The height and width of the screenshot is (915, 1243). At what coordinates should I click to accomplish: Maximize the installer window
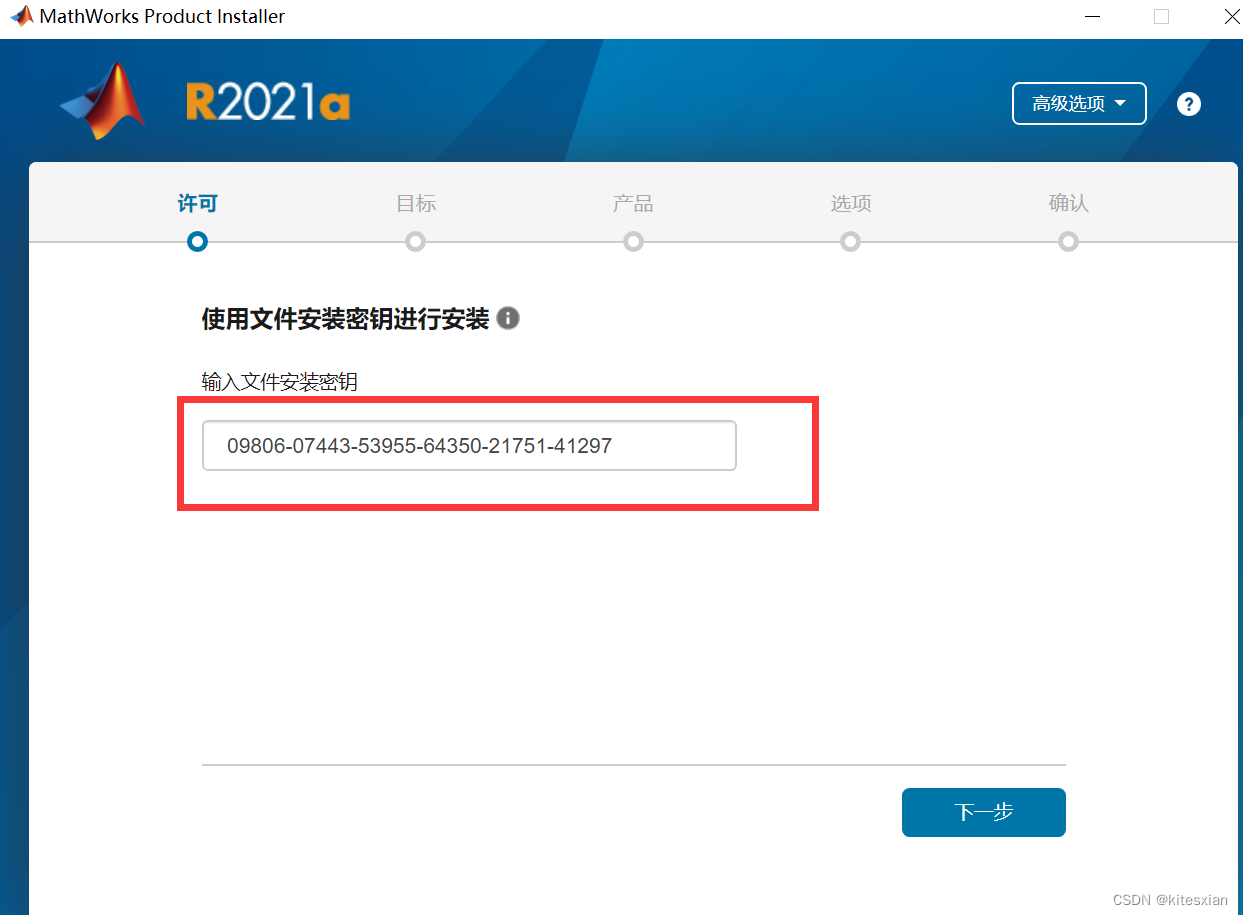(x=1161, y=16)
